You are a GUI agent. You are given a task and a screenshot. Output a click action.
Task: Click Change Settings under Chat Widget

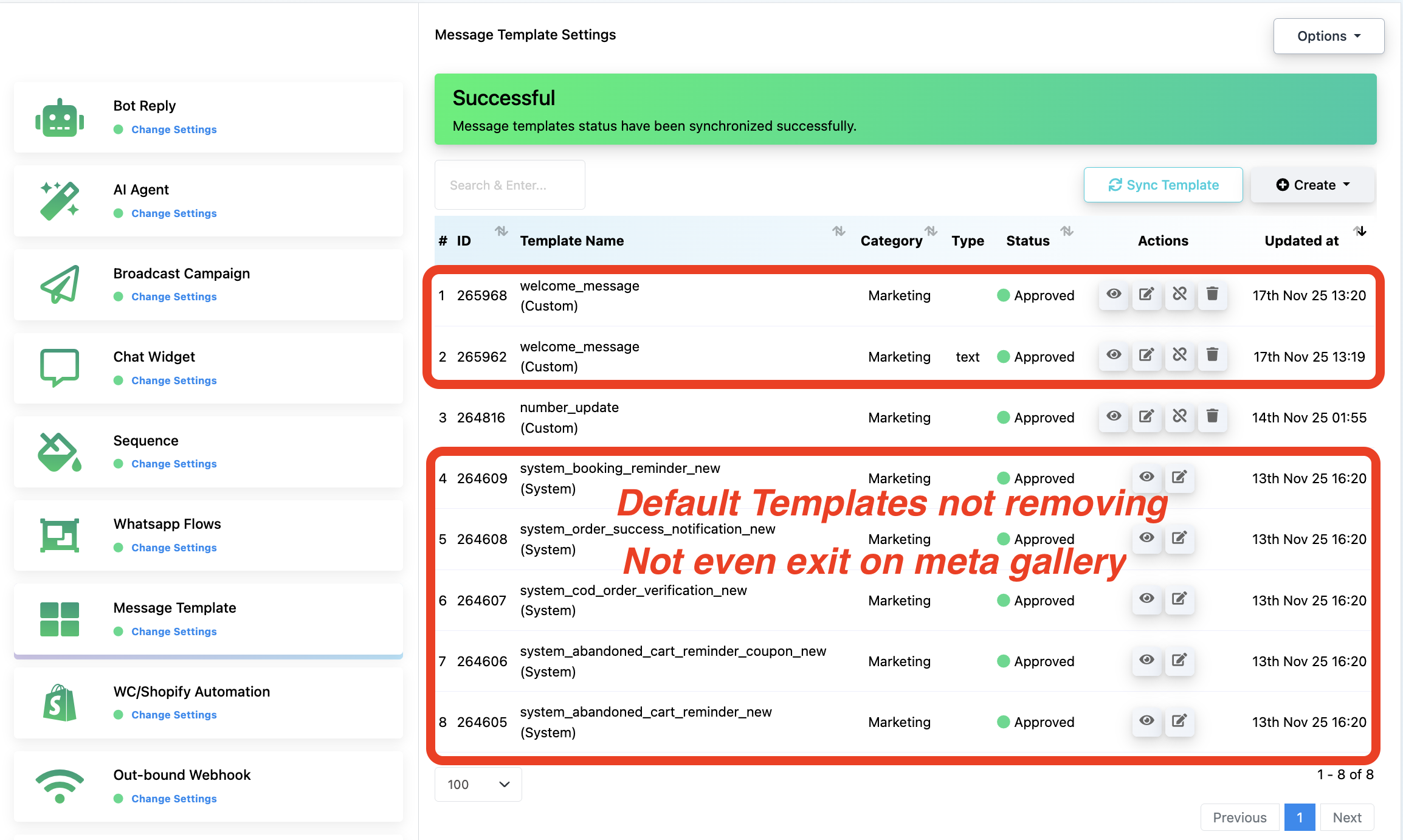[174, 380]
